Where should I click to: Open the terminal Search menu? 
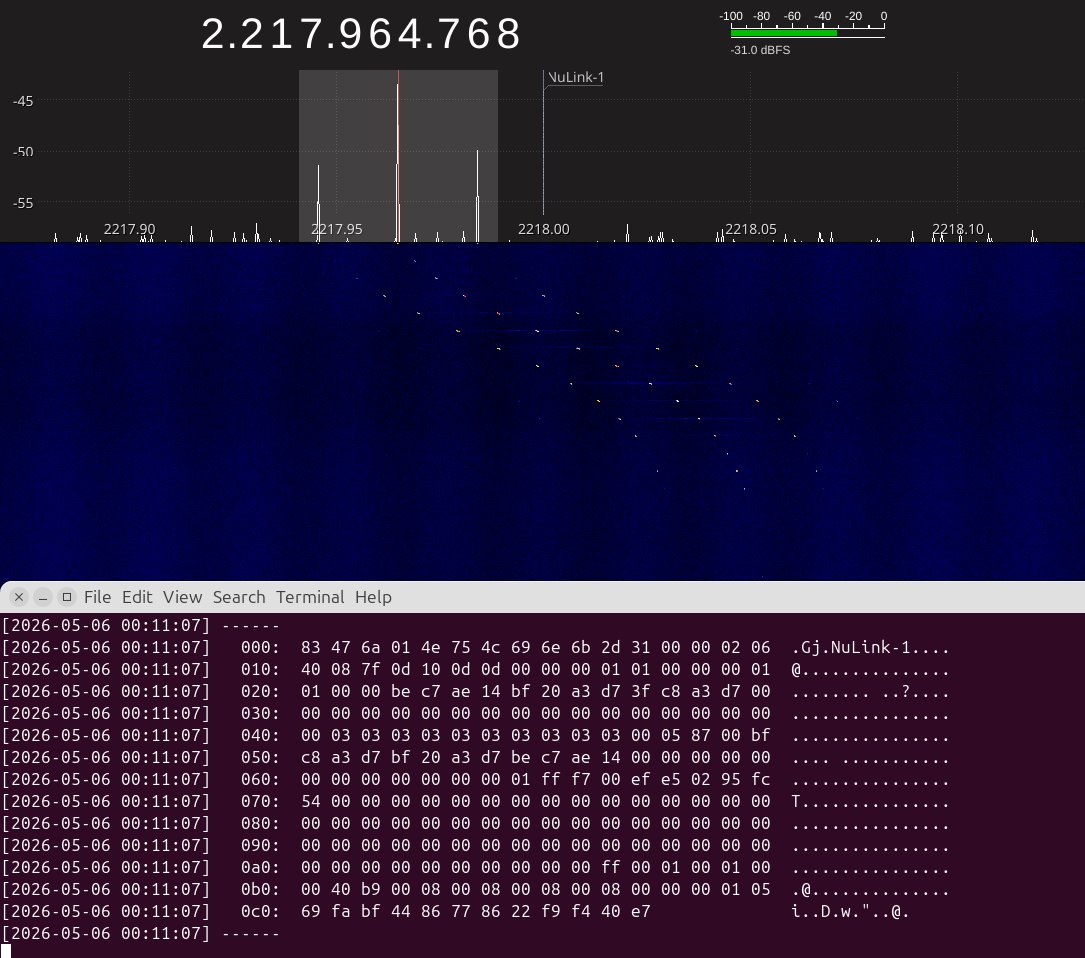239,597
